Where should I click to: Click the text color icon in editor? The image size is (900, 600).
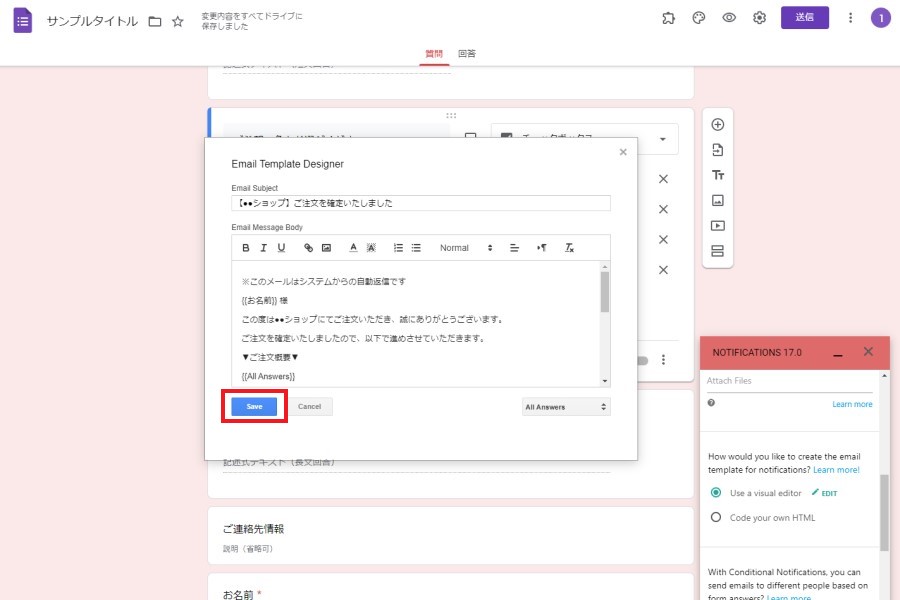click(353, 248)
